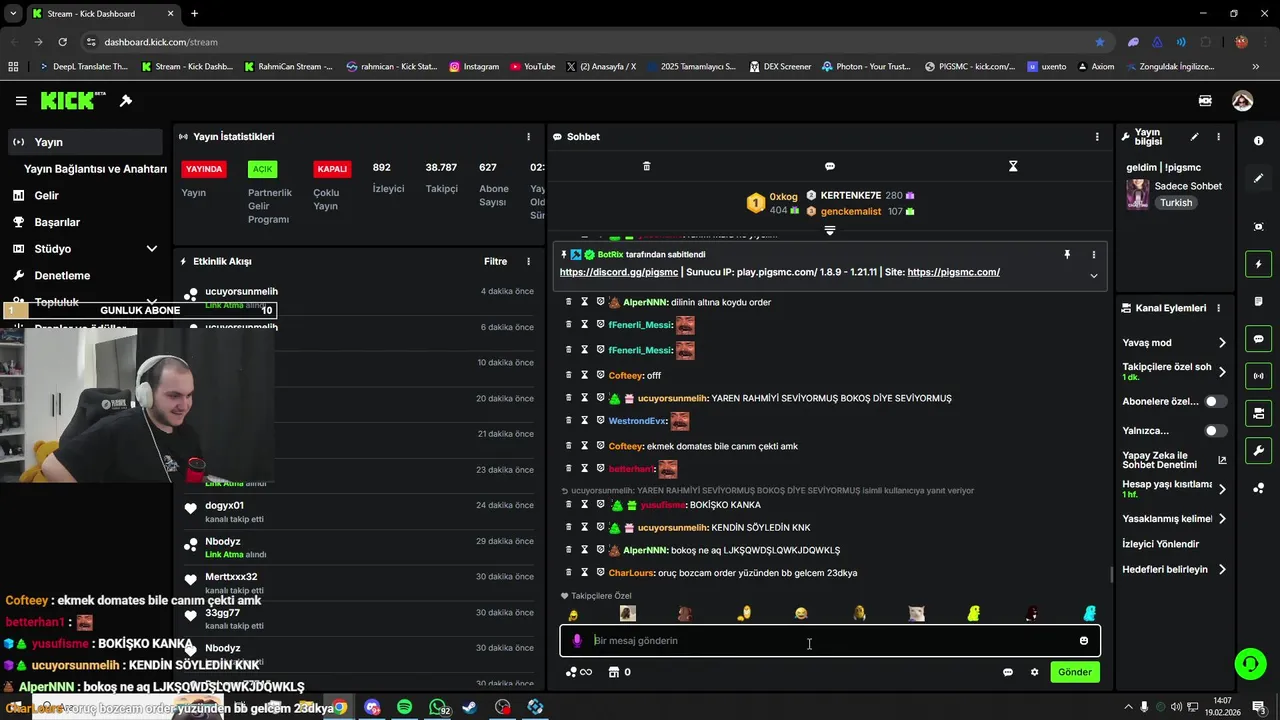The width and height of the screenshot is (1280, 720).
Task: Open the Takipçilere özel sohbet arrow
Action: coord(1222,372)
